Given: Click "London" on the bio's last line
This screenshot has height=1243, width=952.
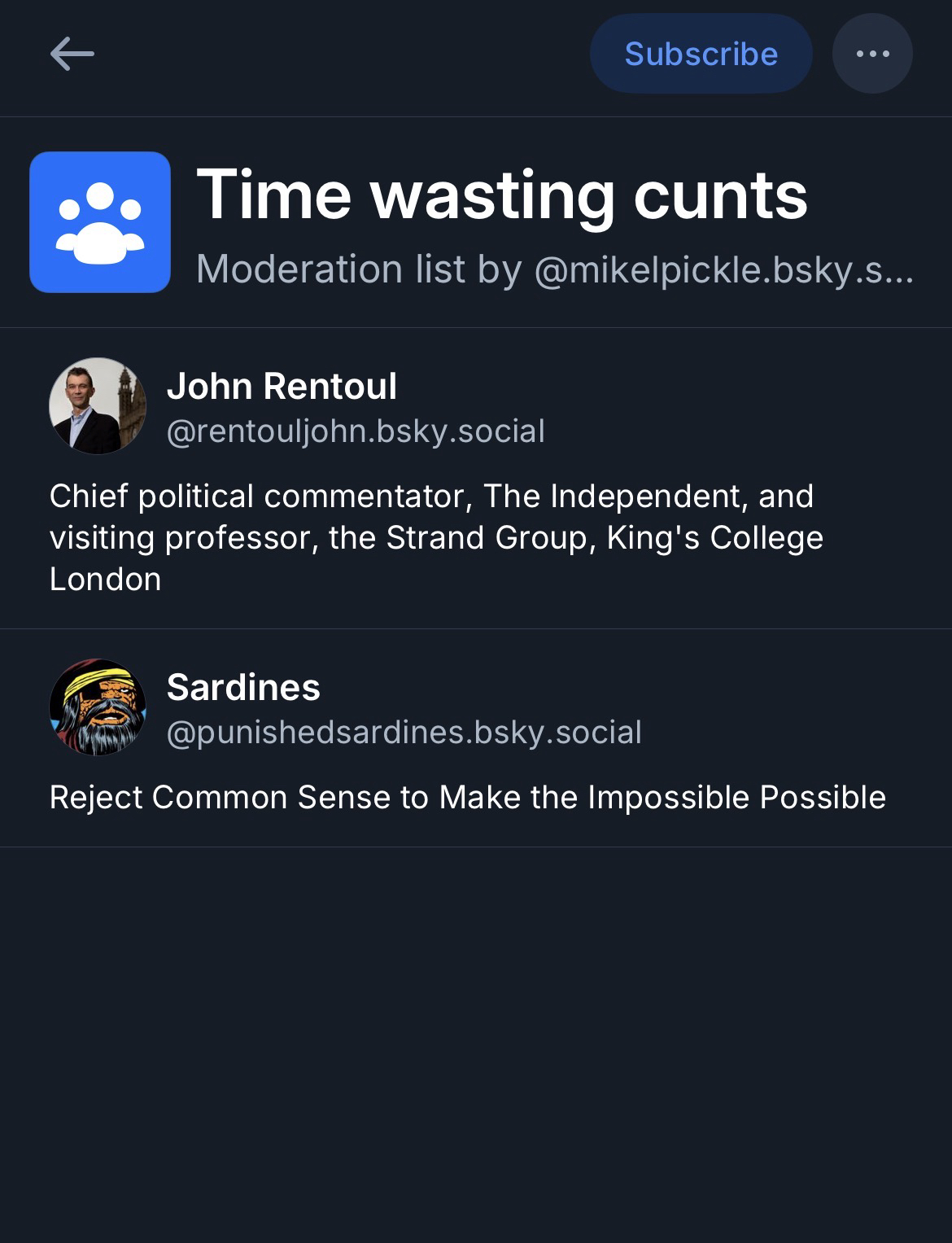Looking at the screenshot, I should [105, 580].
